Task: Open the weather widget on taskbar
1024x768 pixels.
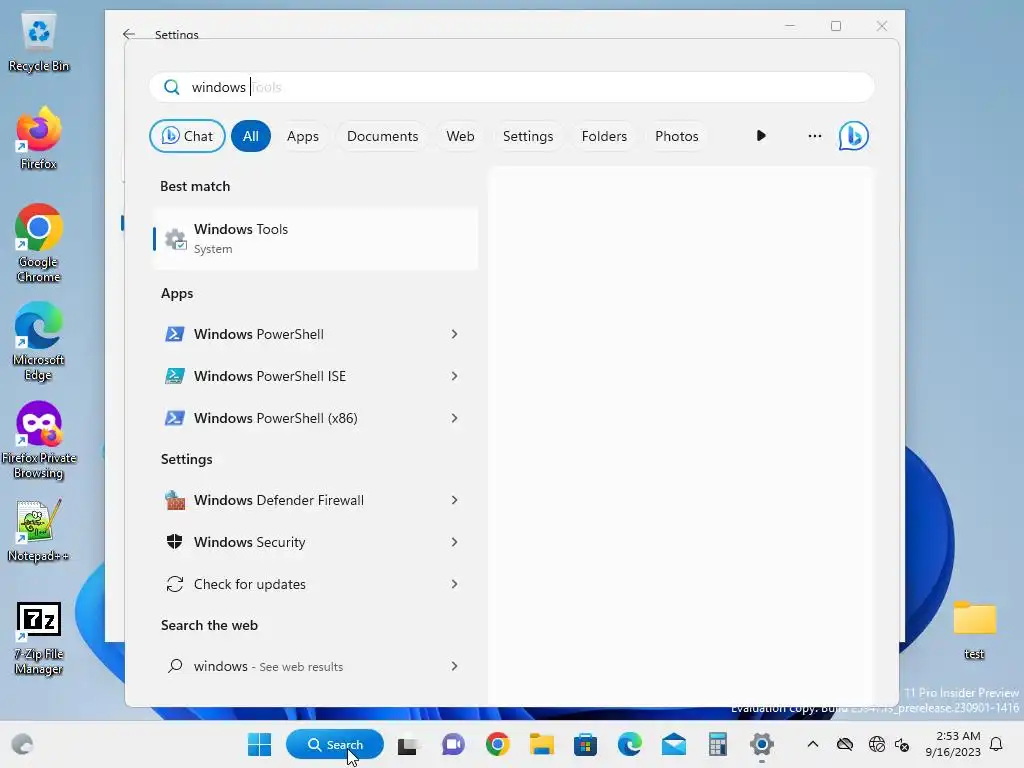Action: point(22,744)
